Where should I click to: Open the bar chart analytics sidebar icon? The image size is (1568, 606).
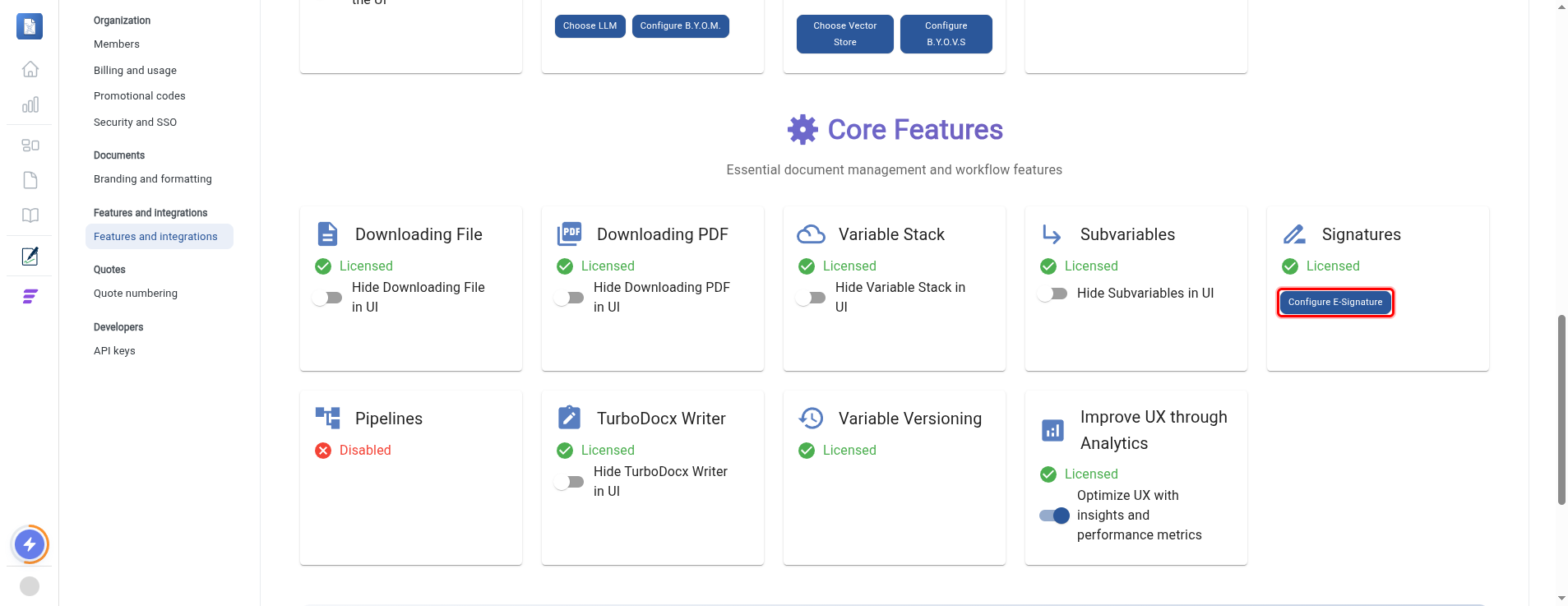click(x=30, y=104)
